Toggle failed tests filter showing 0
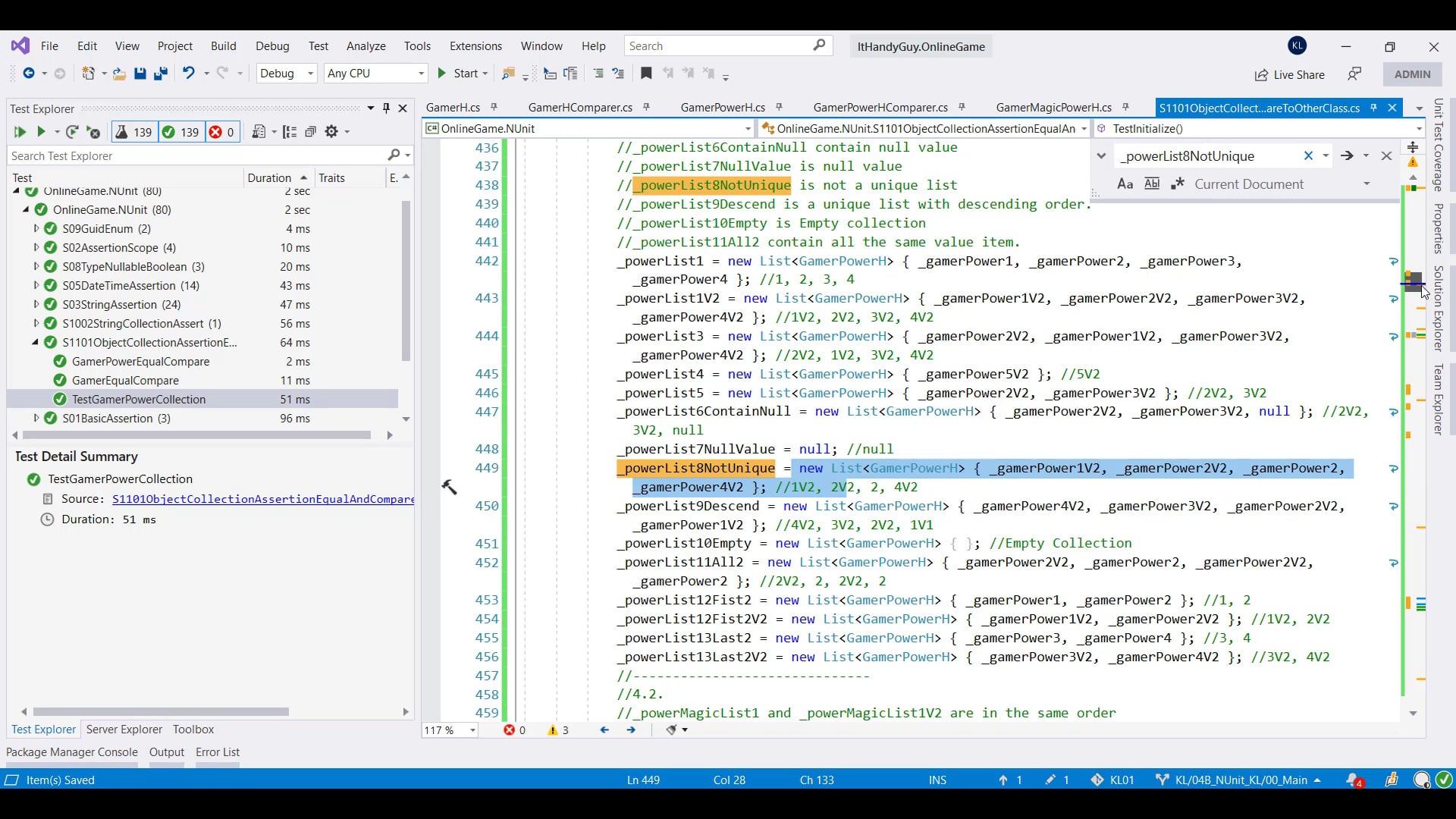Viewport: 1456px width, 819px height. tap(221, 132)
